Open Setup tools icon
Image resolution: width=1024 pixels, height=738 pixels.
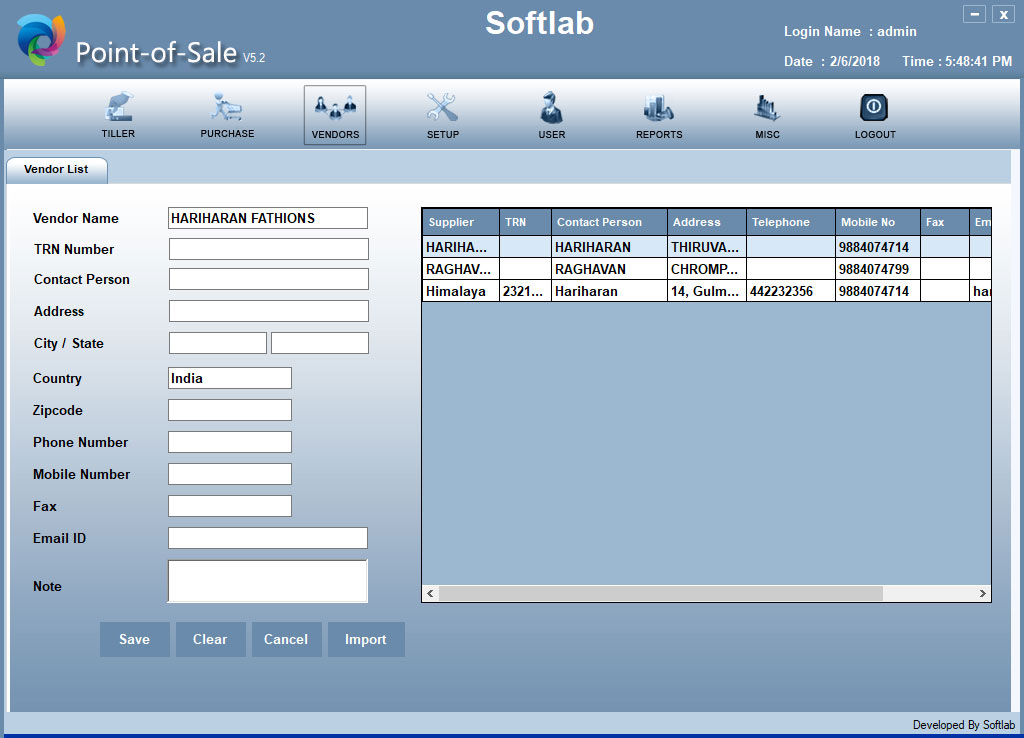coord(442,108)
